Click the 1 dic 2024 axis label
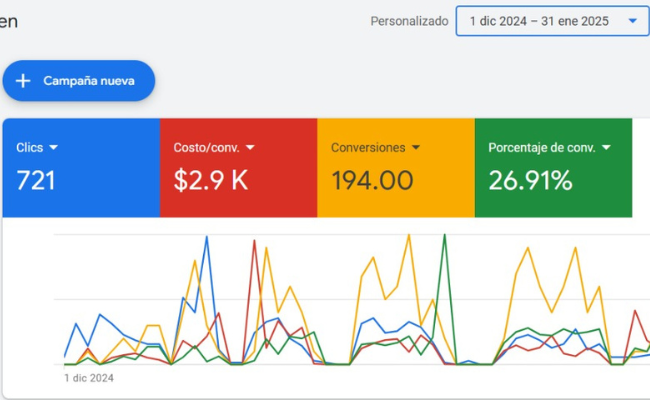 pyautogui.click(x=89, y=378)
